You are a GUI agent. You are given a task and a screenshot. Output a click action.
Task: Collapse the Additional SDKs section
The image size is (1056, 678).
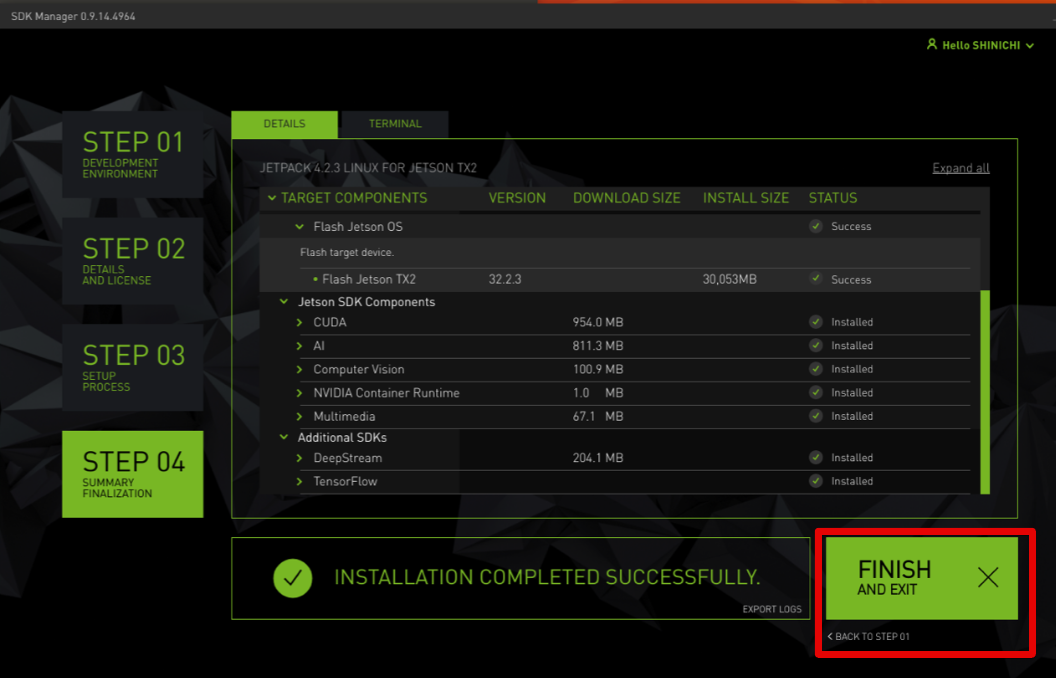pyautogui.click(x=283, y=437)
